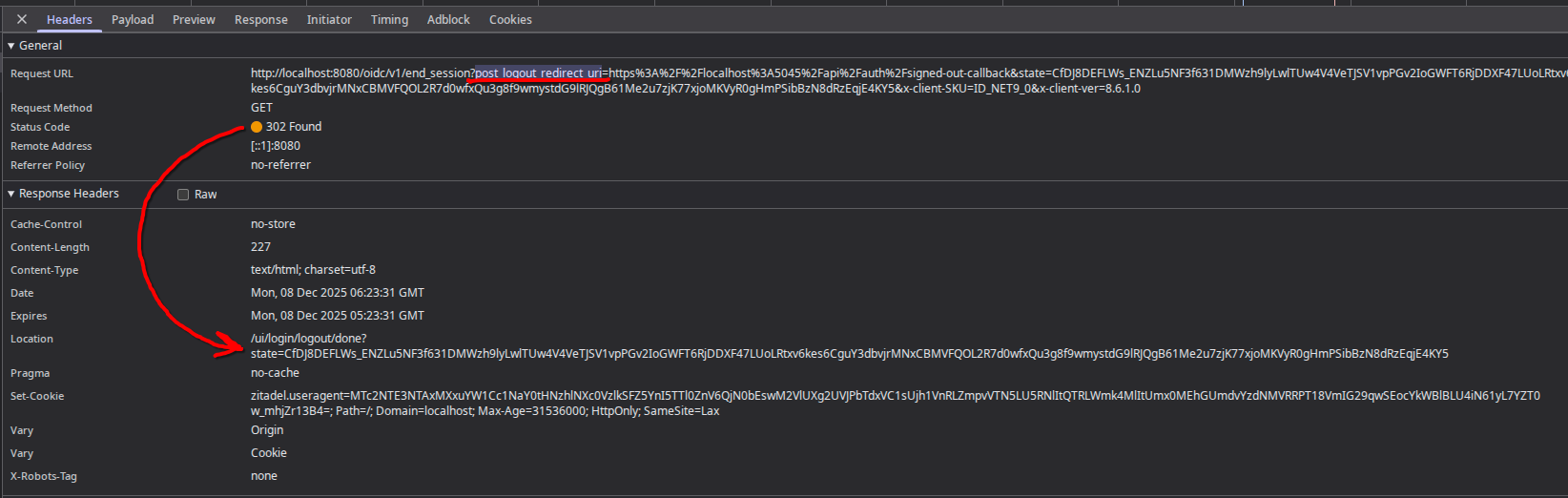The height and width of the screenshot is (498, 1568).
Task: Select the Content-Type header name
Action: [44, 270]
